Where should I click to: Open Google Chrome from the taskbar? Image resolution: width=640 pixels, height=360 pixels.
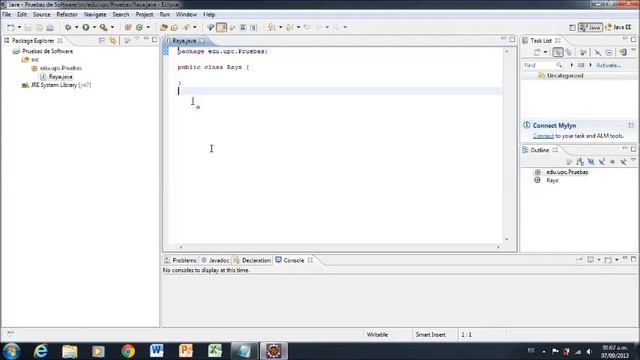(128, 351)
